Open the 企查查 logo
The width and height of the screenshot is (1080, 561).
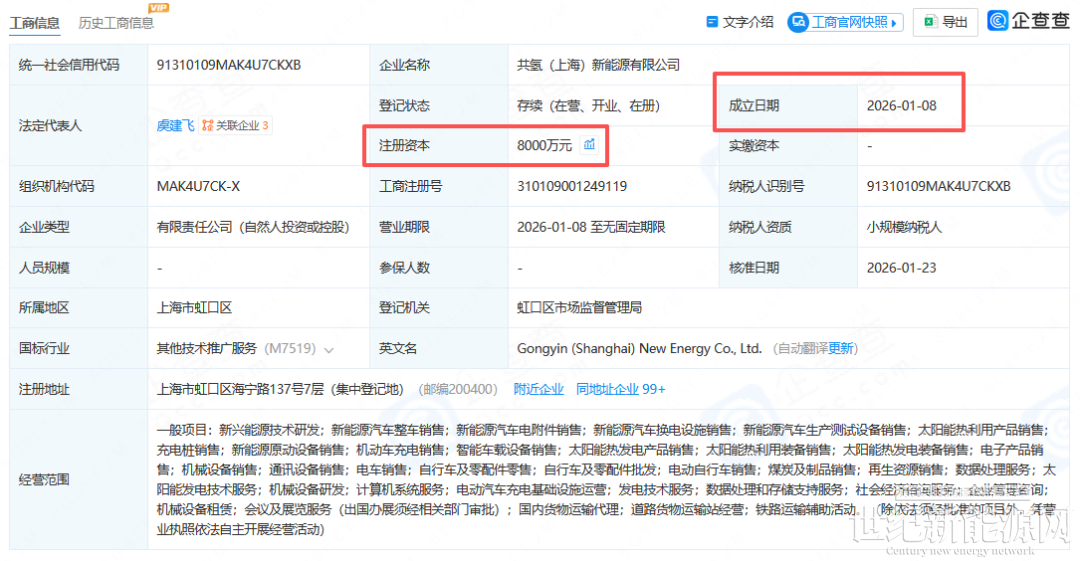pos(1028,21)
